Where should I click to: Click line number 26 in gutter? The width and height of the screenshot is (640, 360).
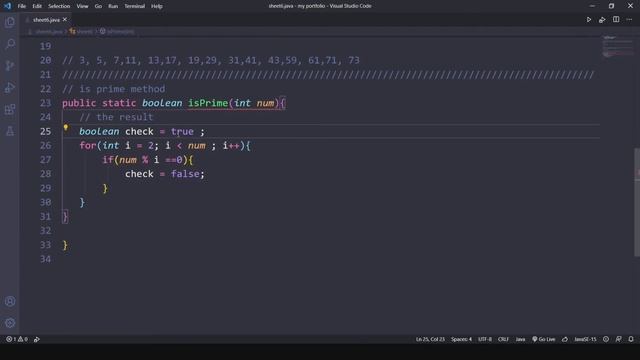pos(45,145)
